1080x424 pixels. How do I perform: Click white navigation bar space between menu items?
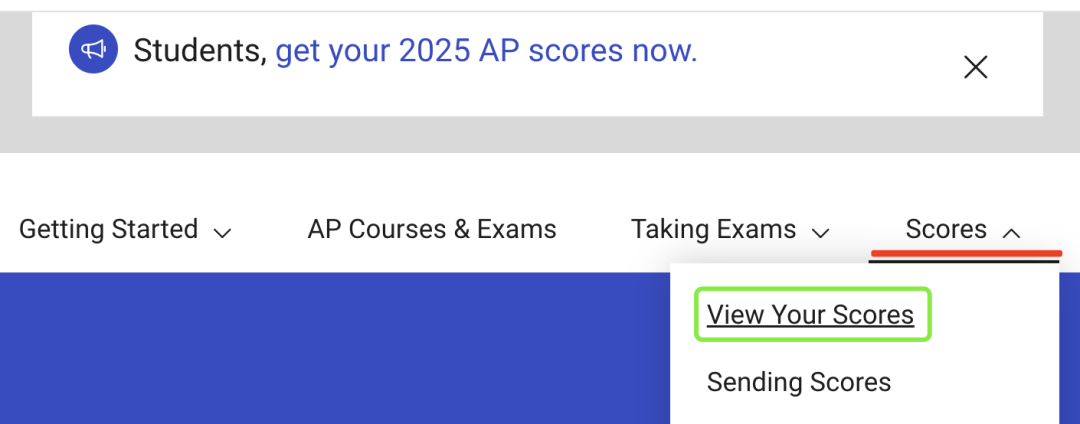(594, 229)
